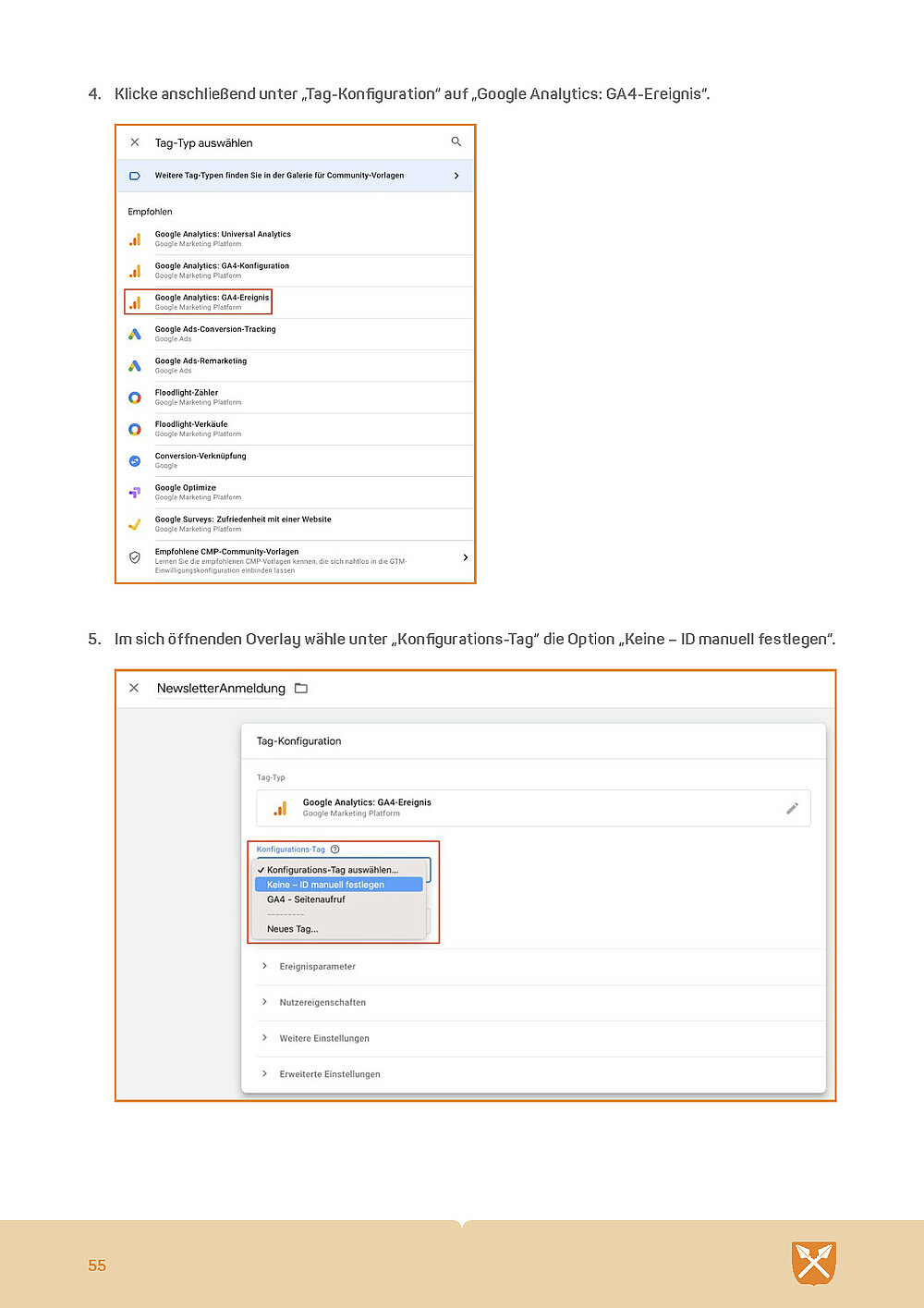Click the CMP-Community-Vorlagen shield icon
The width and height of the screenshot is (924, 1308).
[x=135, y=557]
